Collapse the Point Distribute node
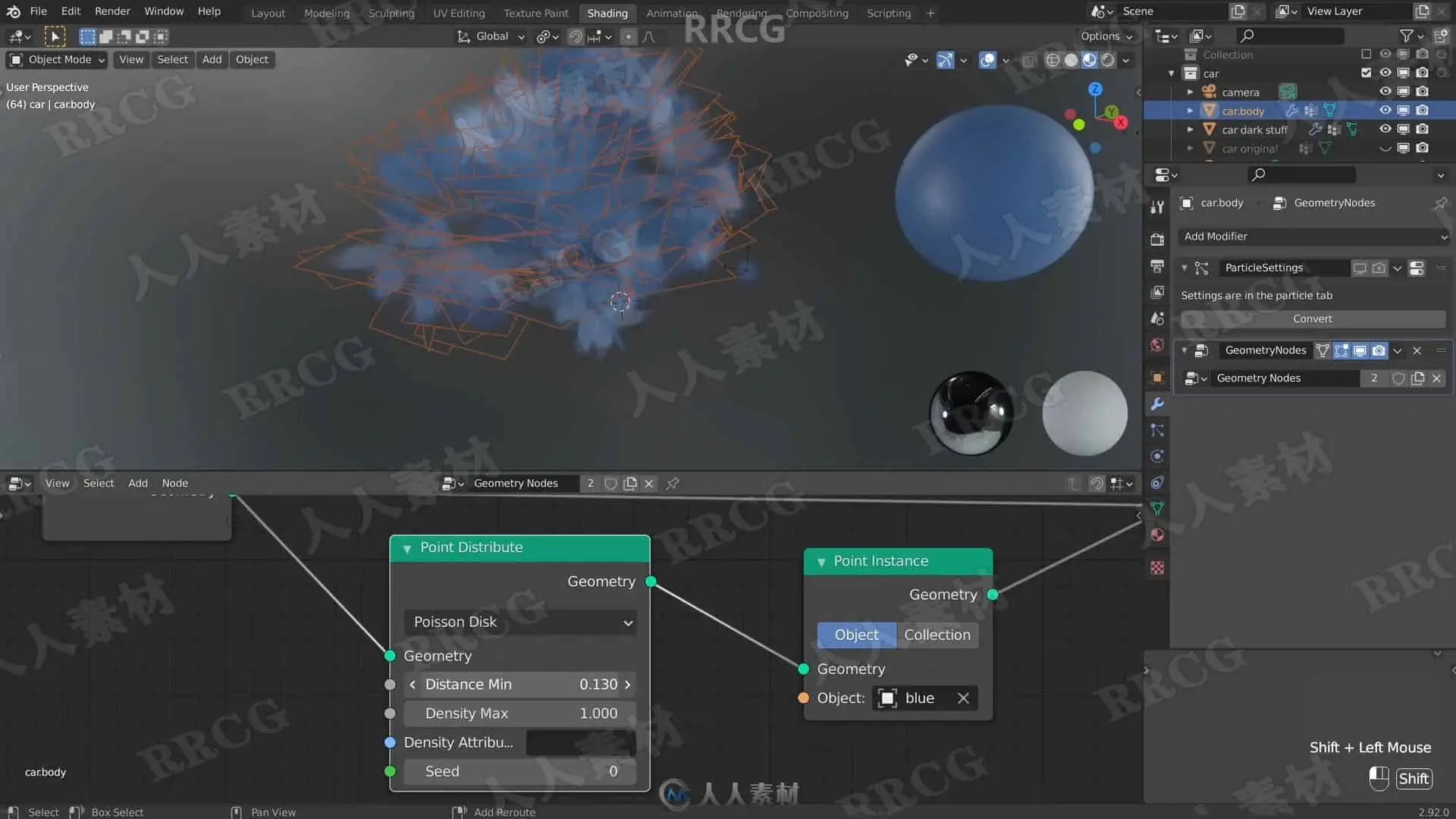The width and height of the screenshot is (1456, 819). [x=407, y=548]
